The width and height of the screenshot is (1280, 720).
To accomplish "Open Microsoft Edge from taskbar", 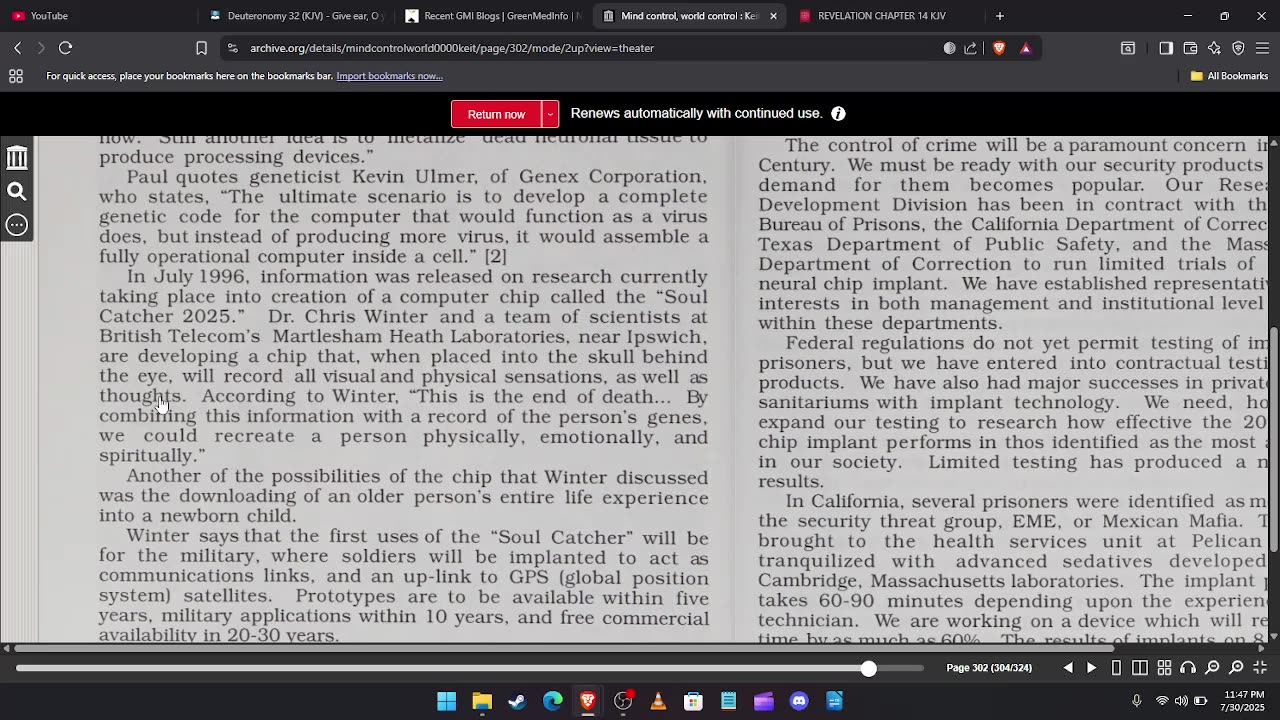I will (552, 702).
